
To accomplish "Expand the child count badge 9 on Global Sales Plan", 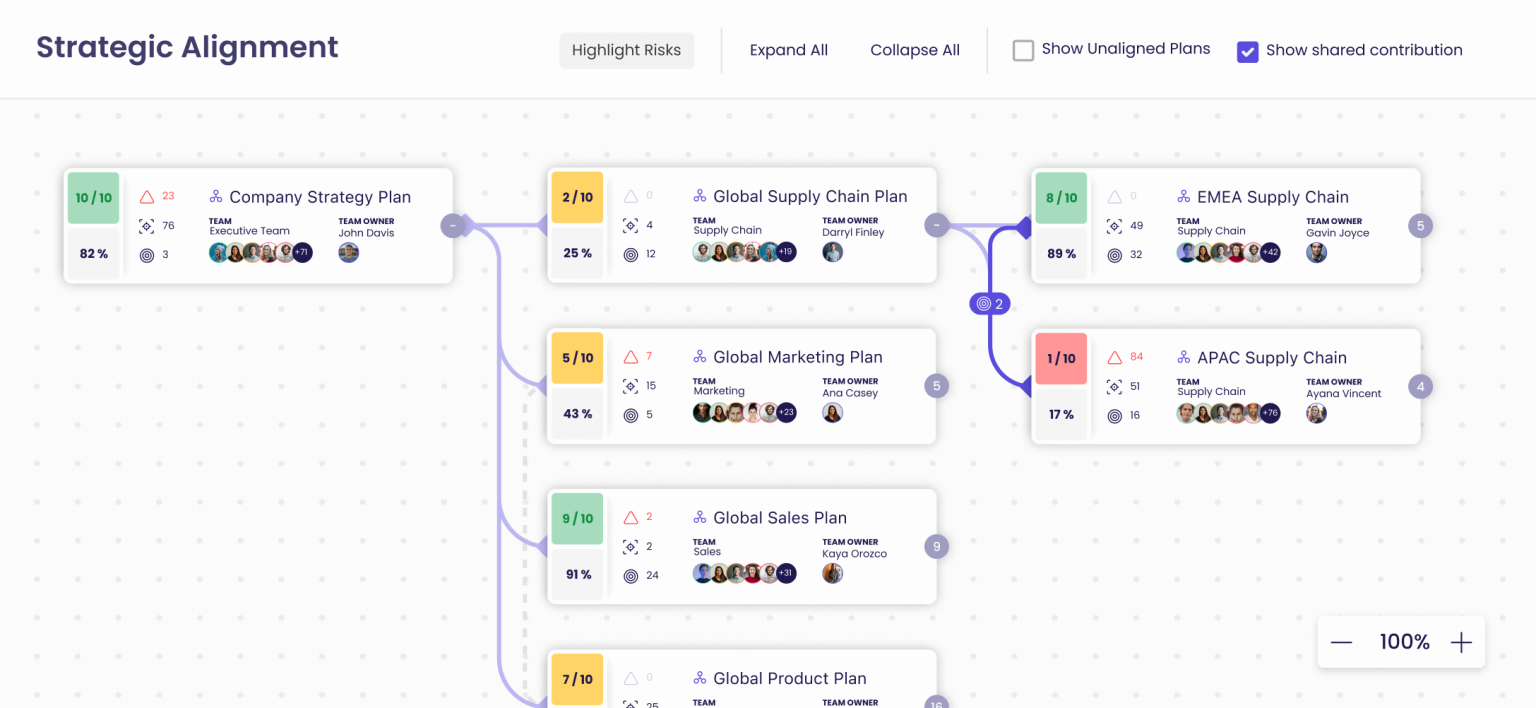I will point(936,547).
